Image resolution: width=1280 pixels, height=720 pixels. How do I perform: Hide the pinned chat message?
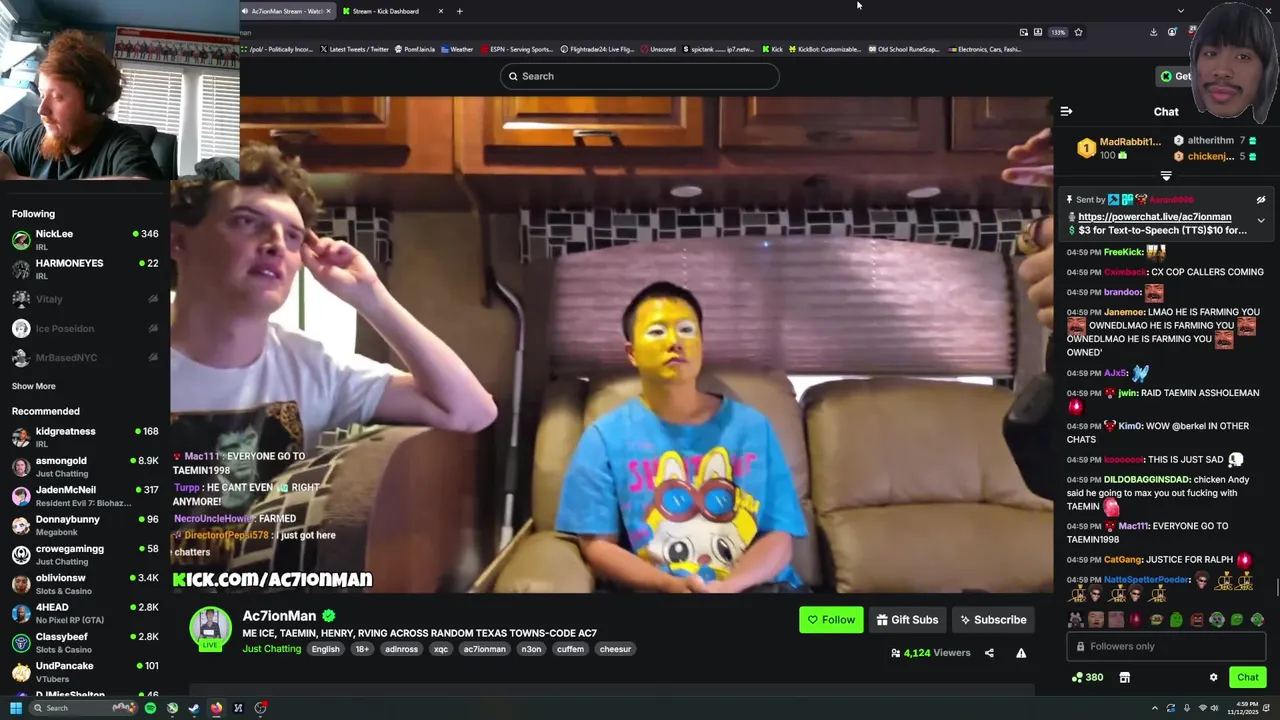(x=1261, y=200)
